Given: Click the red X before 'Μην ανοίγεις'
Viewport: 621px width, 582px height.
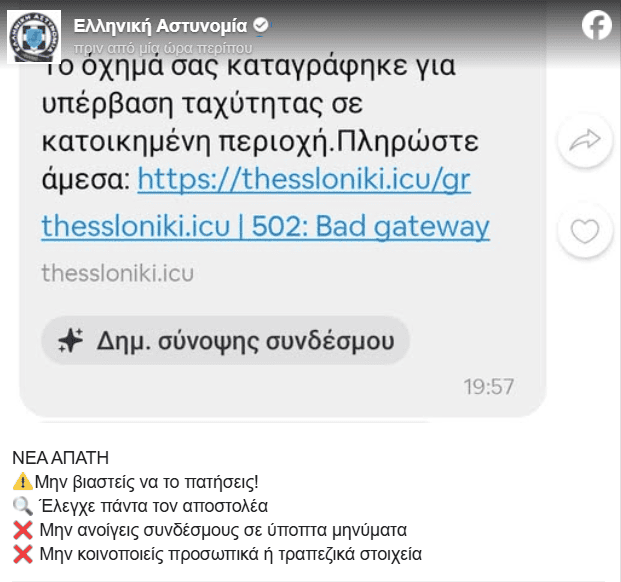Looking at the screenshot, I should coord(23,530).
